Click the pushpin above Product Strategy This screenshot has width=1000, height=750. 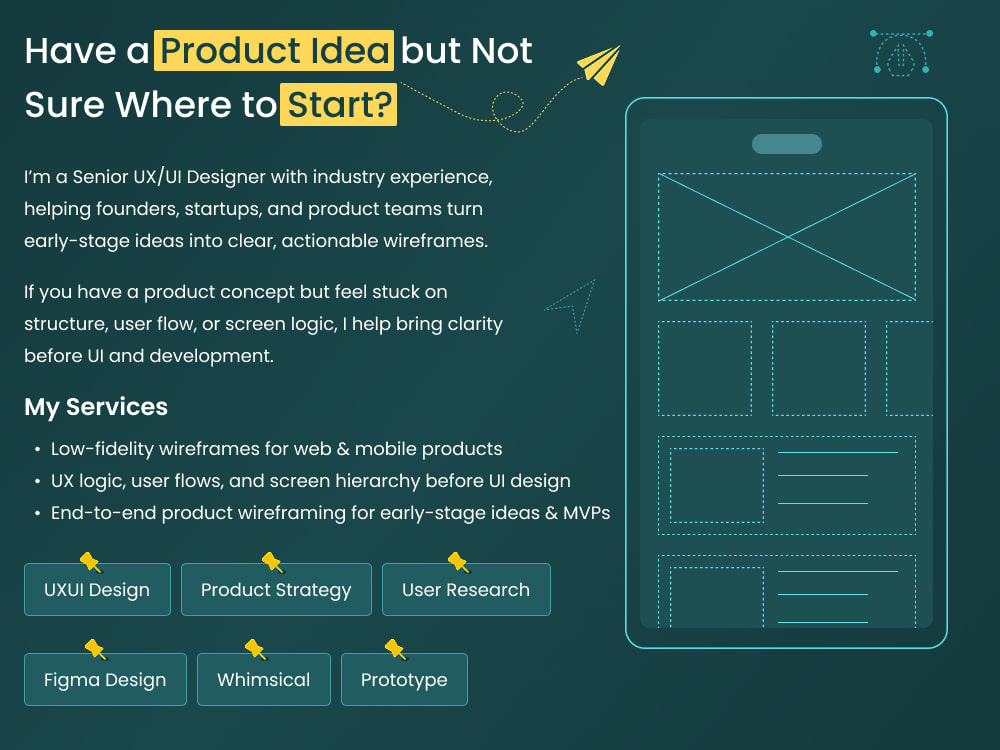click(x=273, y=562)
